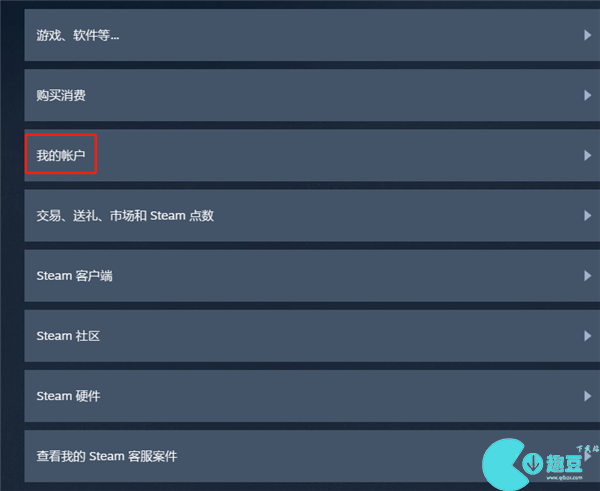Select the 购买消费 label
This screenshot has height=491, width=600.
[61, 95]
